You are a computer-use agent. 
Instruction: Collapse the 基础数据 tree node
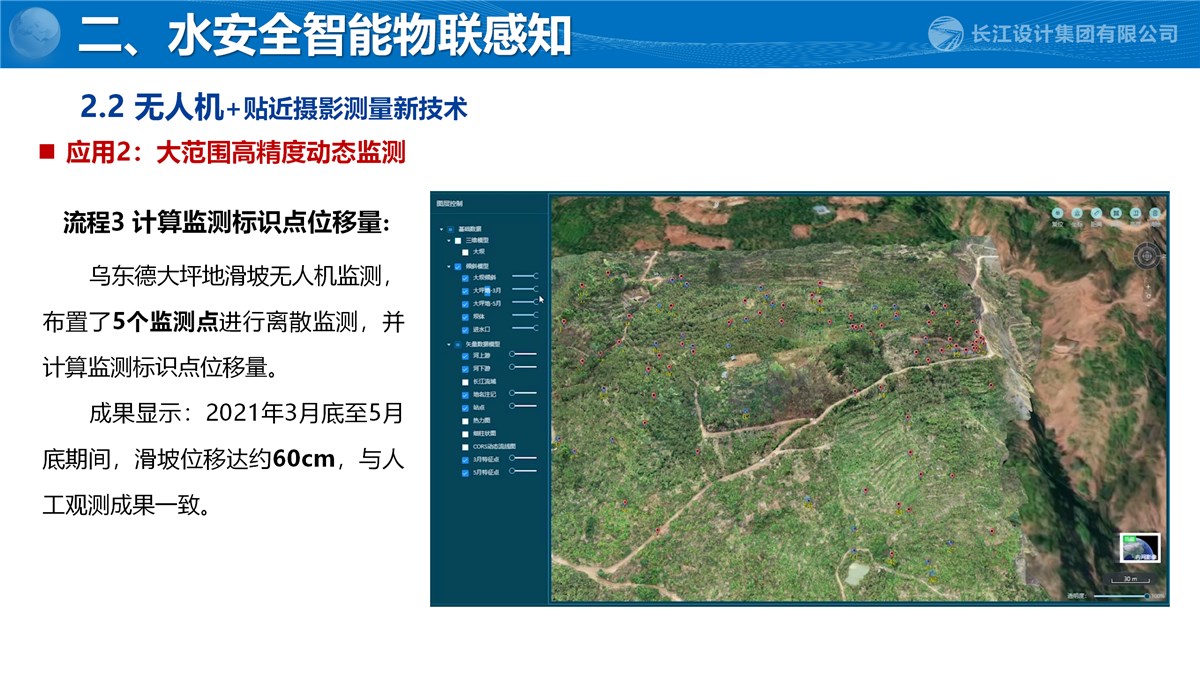pos(441,229)
